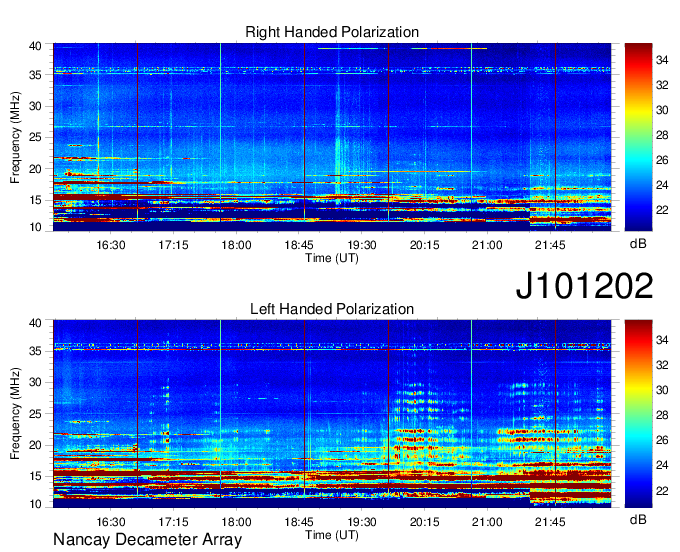Click the 21:00 tick label under the bottom plot
This screenshot has width=680, height=552.
[x=487, y=522]
